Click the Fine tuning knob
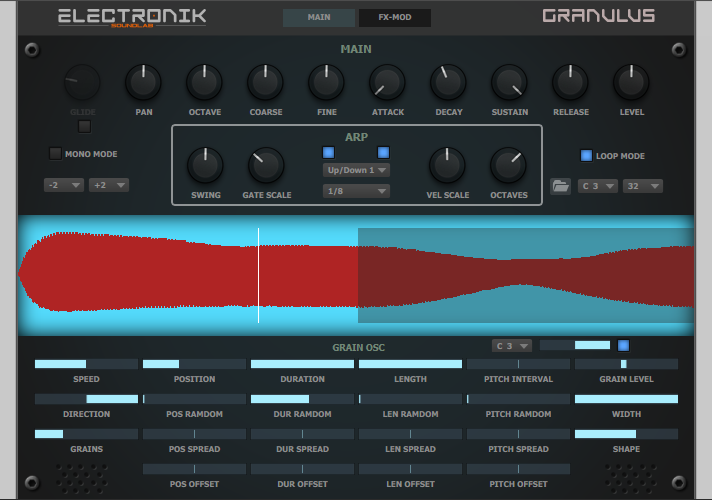 click(x=326, y=82)
